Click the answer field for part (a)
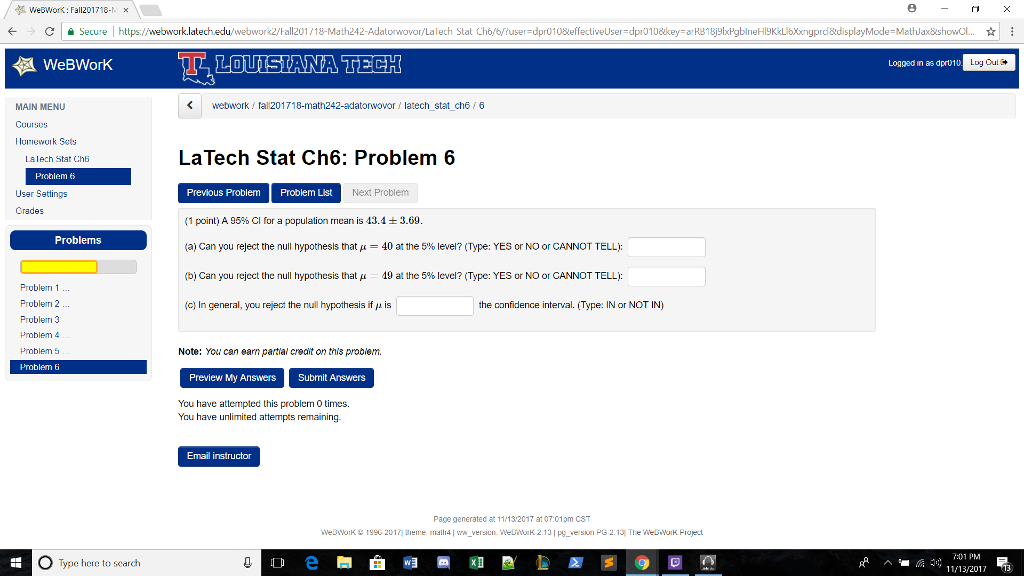1024x576 pixels. coord(668,246)
